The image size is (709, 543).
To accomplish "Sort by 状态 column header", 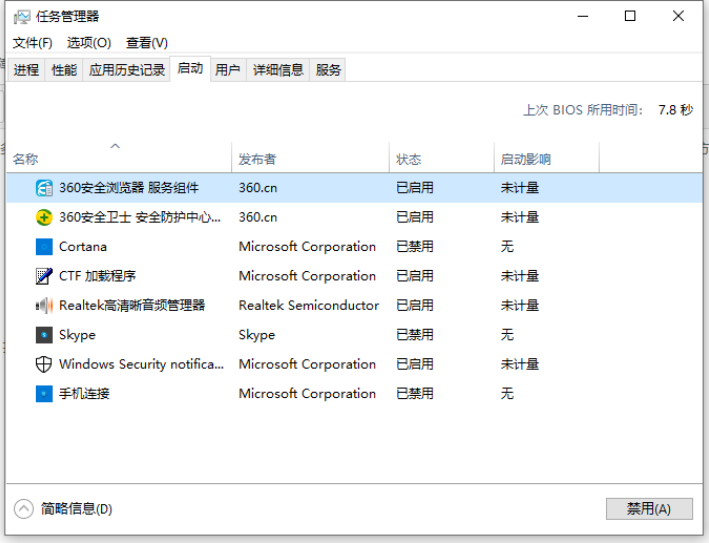I will pos(409,159).
